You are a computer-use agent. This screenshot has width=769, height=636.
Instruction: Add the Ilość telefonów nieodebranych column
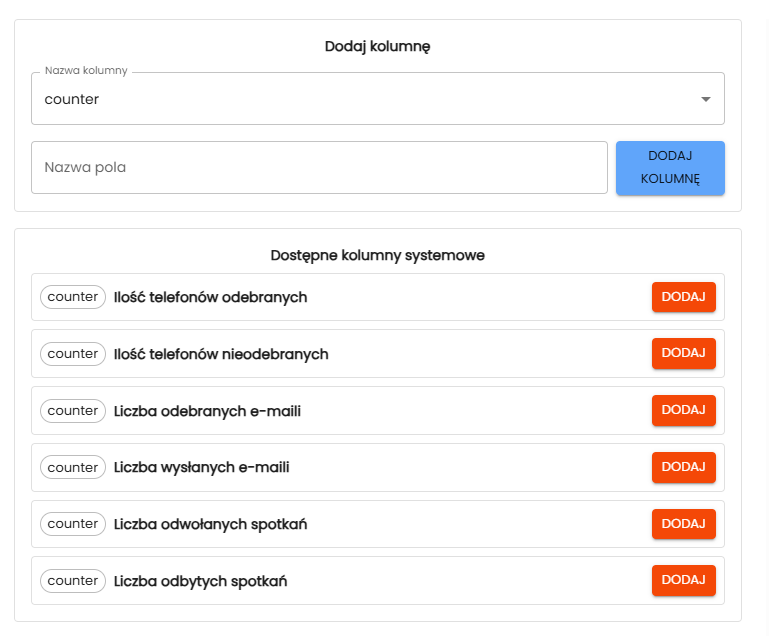683,354
